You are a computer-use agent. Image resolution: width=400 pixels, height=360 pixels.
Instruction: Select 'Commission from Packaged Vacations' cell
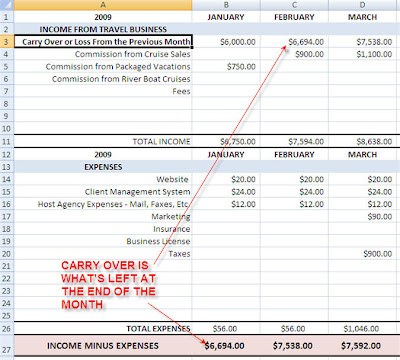click(103, 67)
